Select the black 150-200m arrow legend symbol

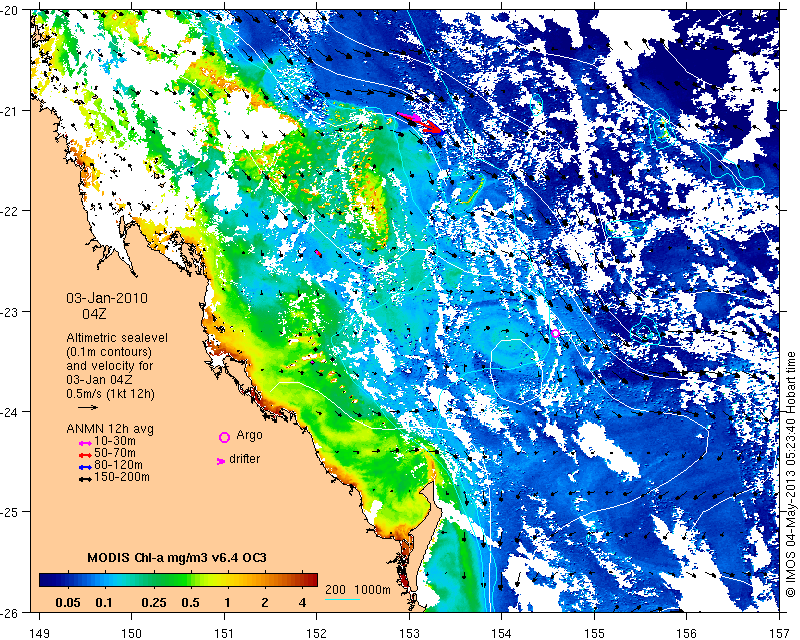coord(85,479)
